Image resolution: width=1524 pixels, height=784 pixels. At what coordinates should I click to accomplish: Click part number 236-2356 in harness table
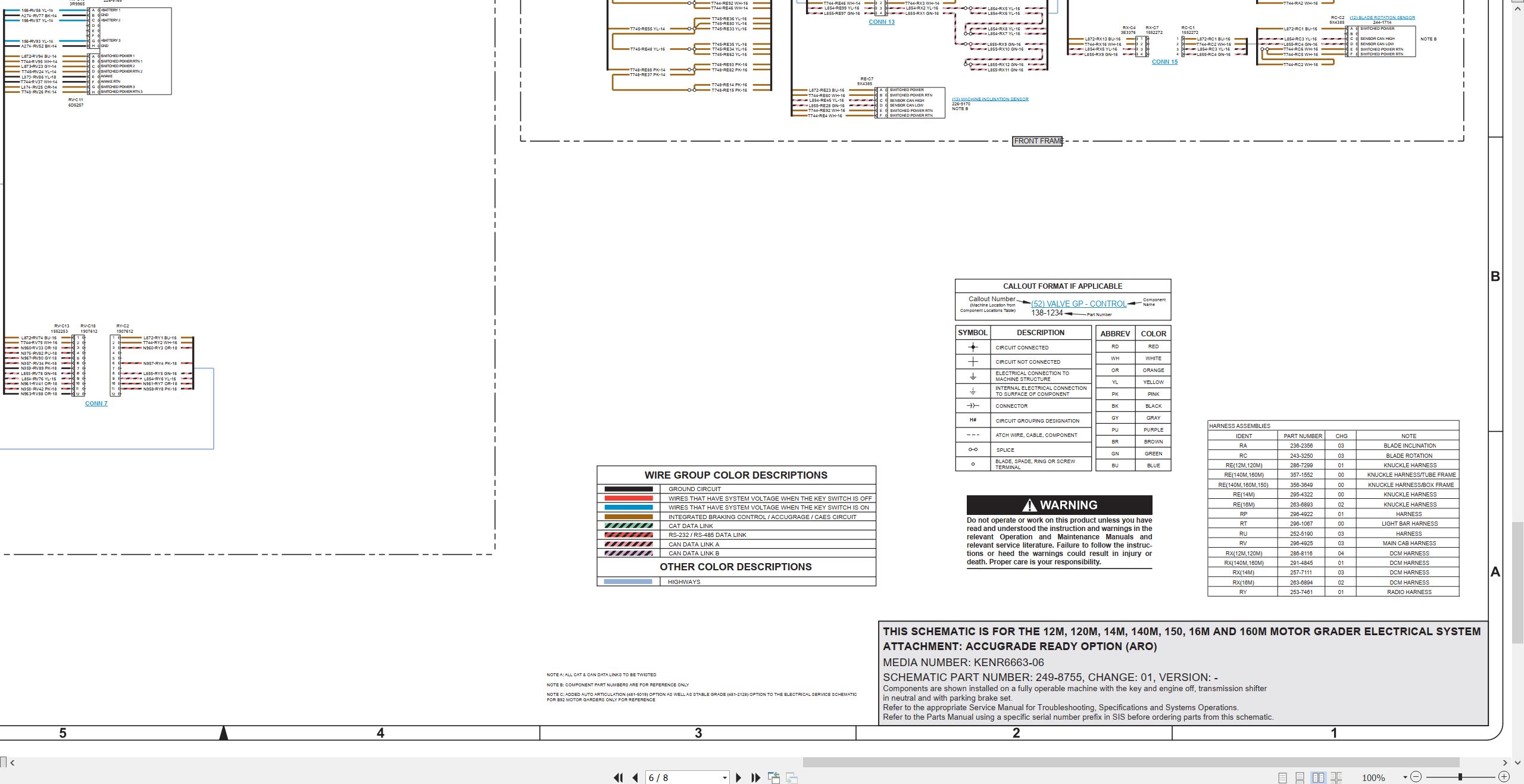point(1302,446)
